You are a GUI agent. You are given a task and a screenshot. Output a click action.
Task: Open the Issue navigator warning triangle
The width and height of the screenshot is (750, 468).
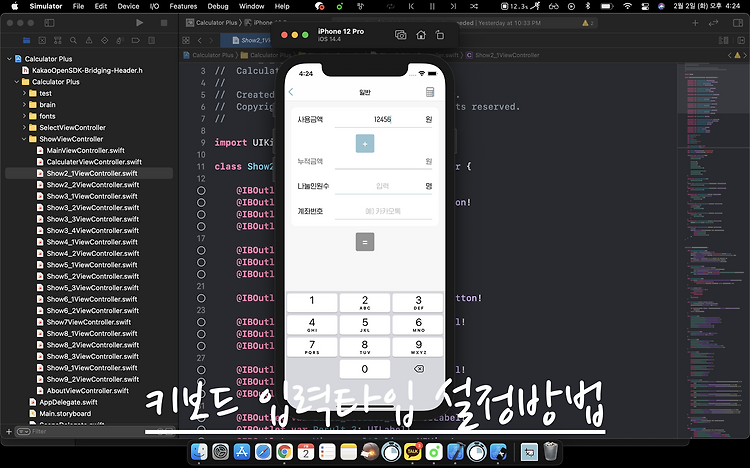click(x=89, y=41)
